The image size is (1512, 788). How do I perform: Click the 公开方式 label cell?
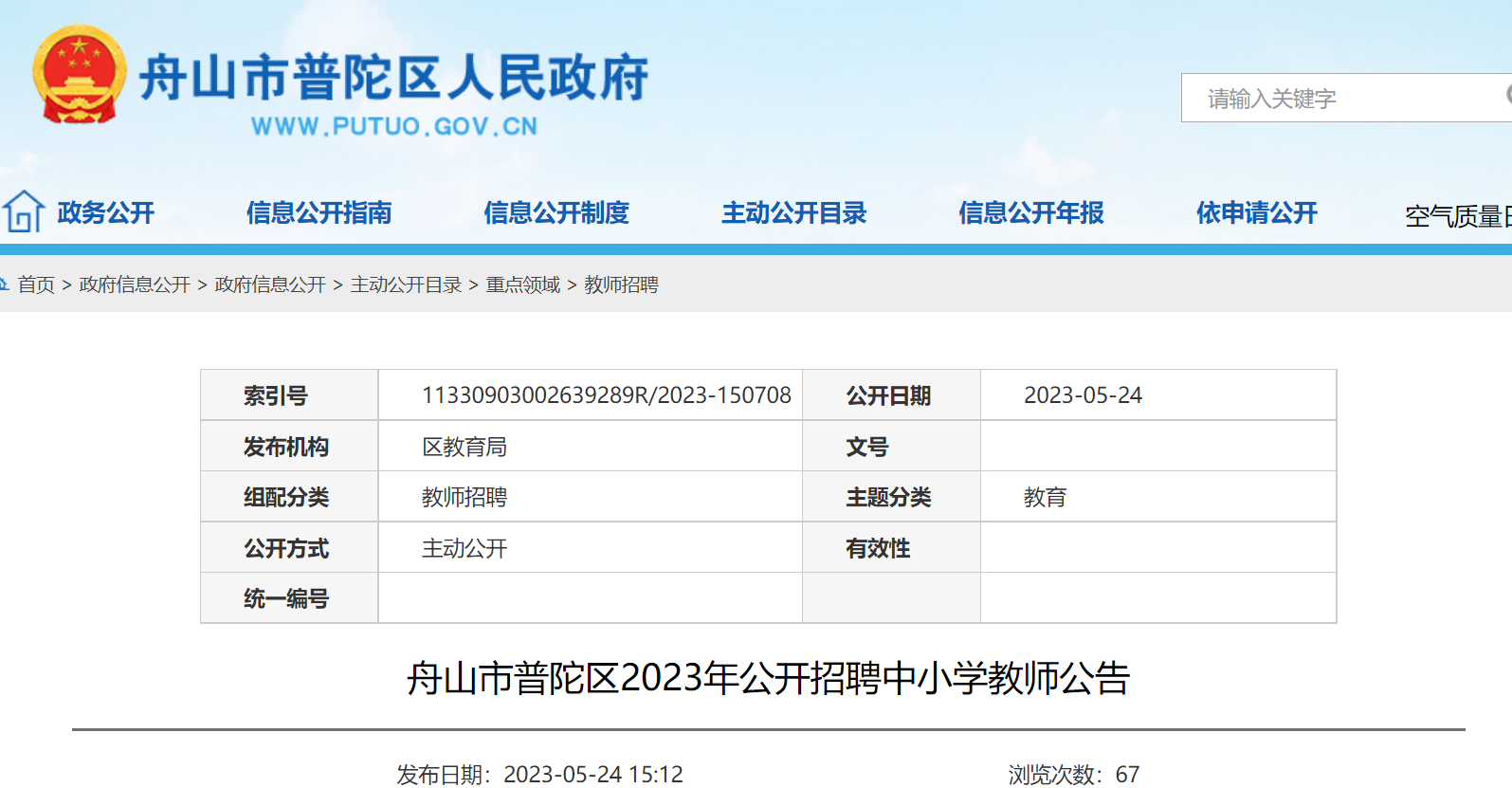coord(289,547)
